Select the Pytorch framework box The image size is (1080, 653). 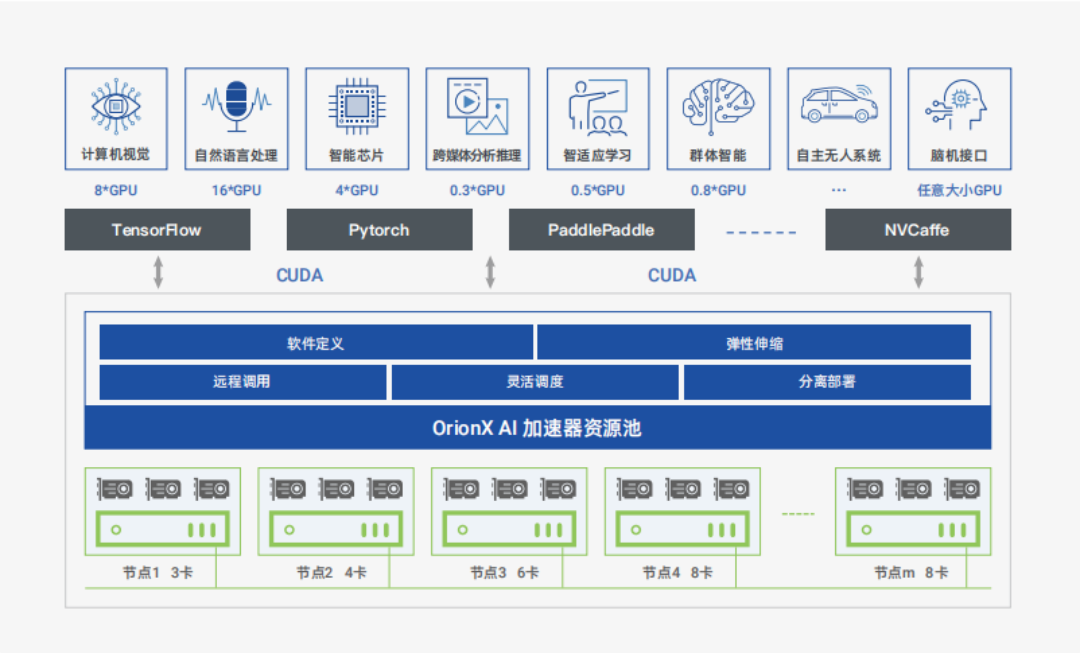[x=379, y=230]
